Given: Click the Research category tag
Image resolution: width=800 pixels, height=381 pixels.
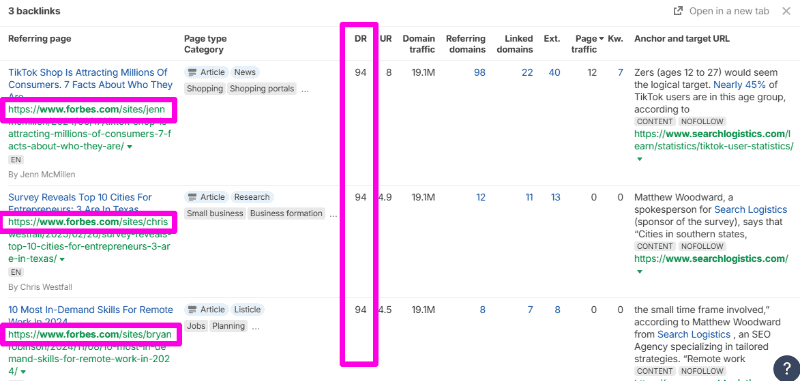Looking at the screenshot, I should pos(252,197).
